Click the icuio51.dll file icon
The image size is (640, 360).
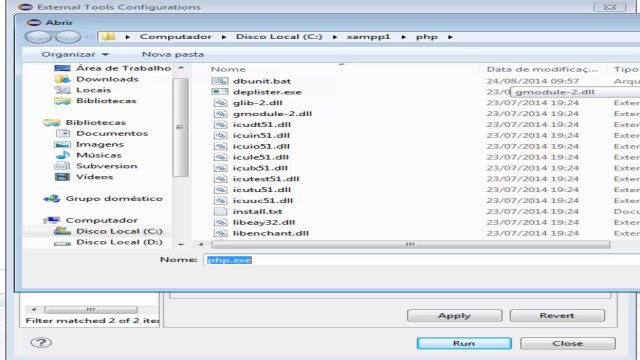[220, 146]
